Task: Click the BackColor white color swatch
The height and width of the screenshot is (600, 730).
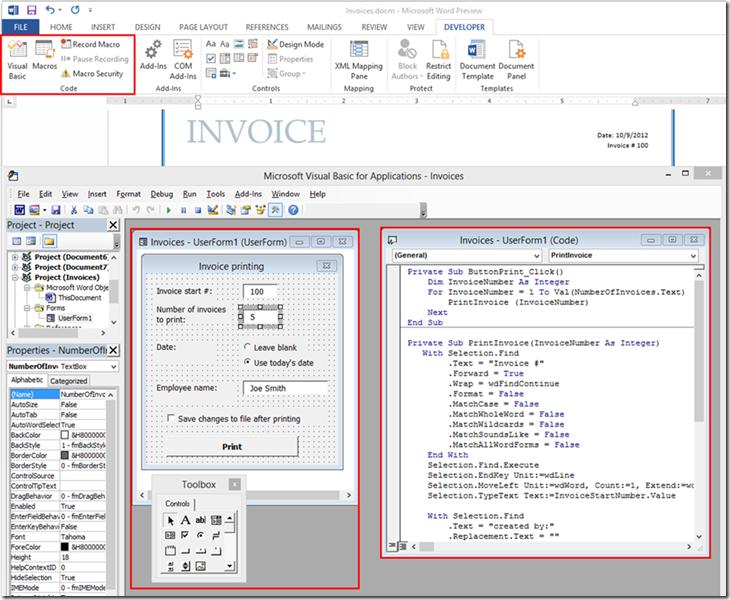Action: tap(65, 435)
